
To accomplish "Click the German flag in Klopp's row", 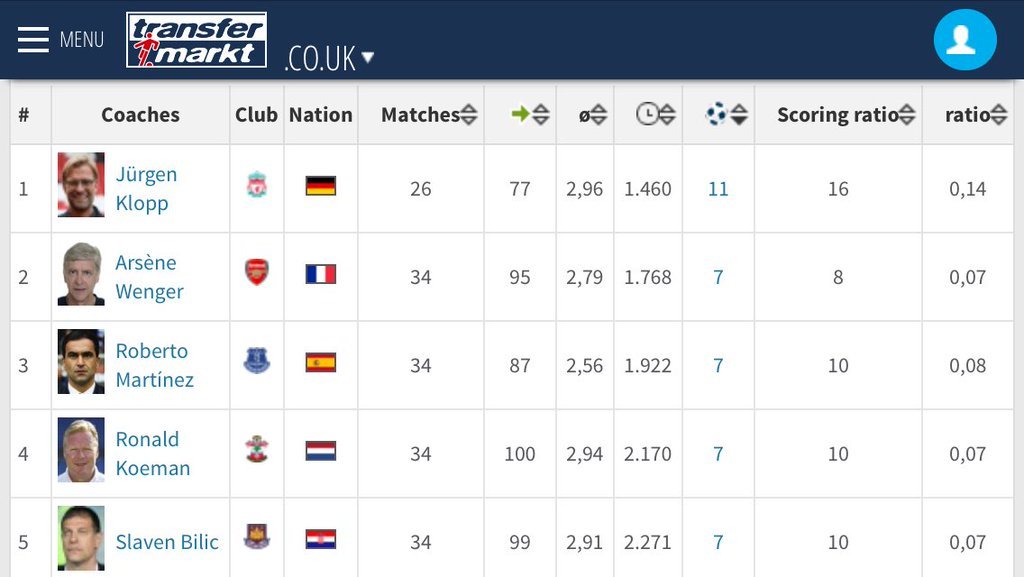I will 321,186.
